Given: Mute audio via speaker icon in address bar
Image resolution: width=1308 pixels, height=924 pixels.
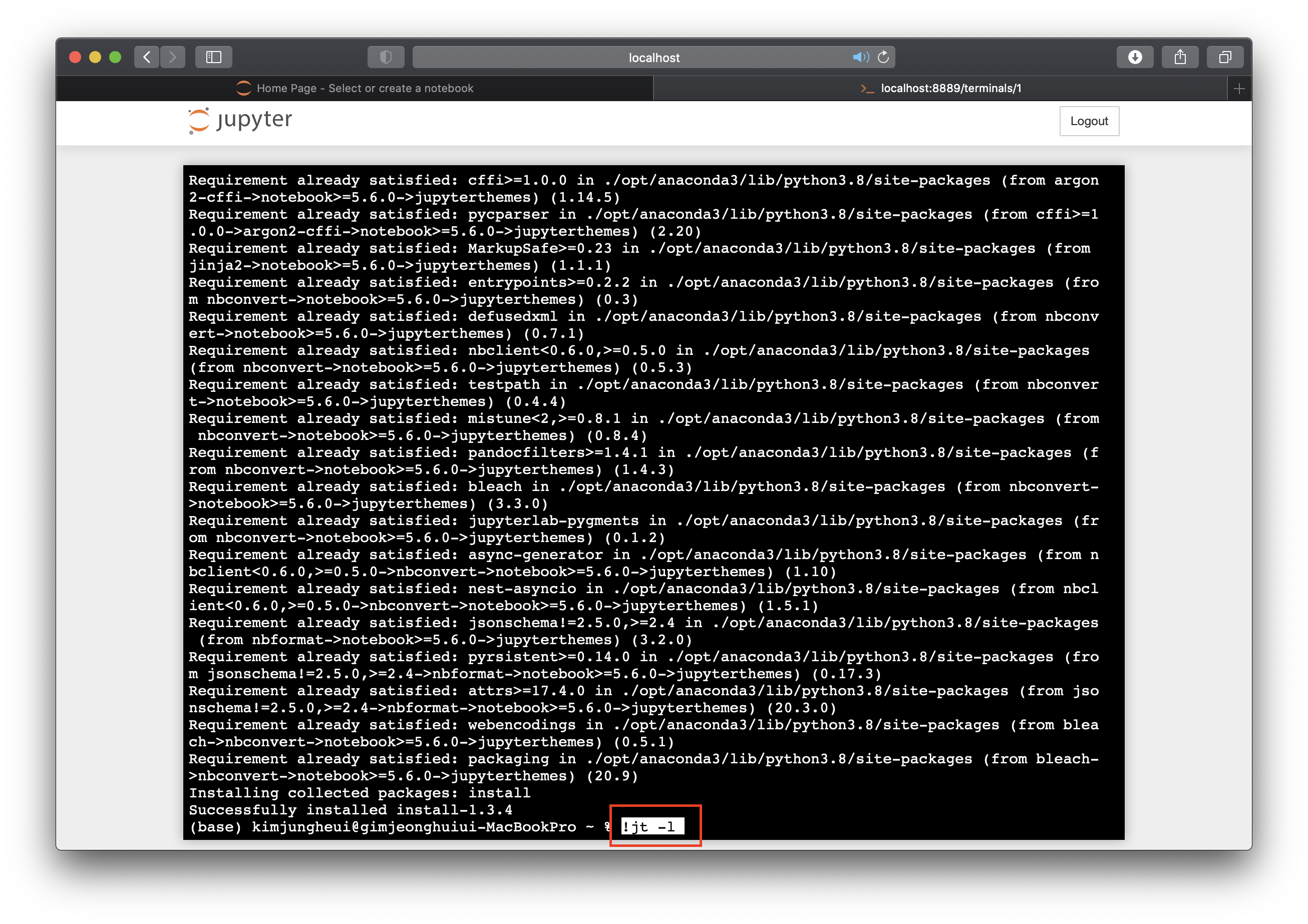Looking at the screenshot, I should click(x=860, y=57).
